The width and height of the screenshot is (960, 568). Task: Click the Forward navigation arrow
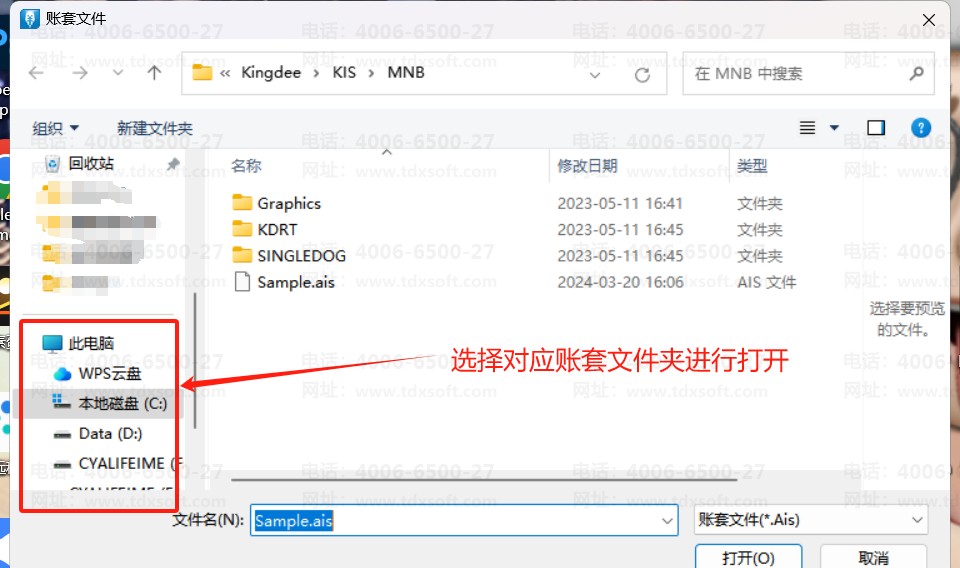[x=80, y=73]
